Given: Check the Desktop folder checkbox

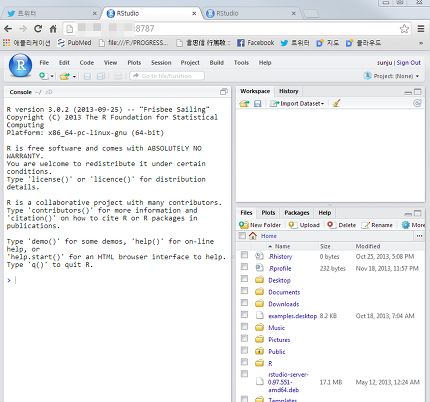Looking at the screenshot, I should click(244, 279).
